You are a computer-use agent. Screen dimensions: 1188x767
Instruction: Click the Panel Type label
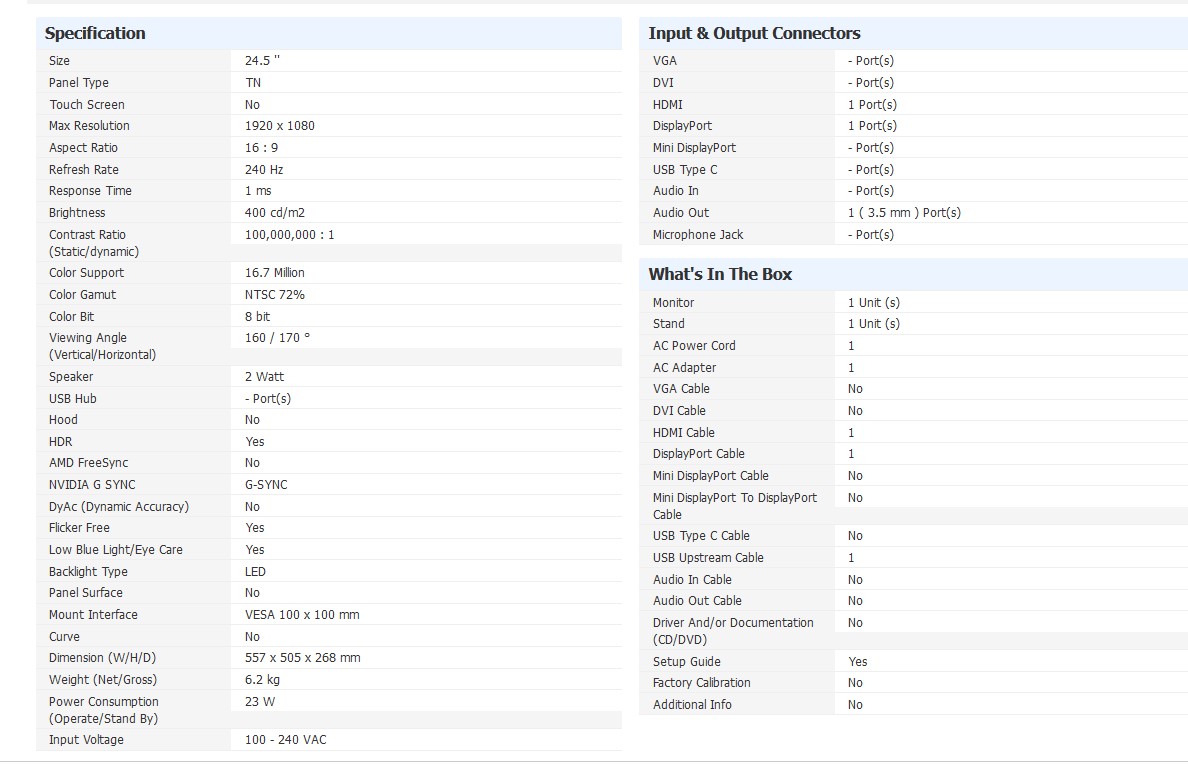pyautogui.click(x=79, y=83)
